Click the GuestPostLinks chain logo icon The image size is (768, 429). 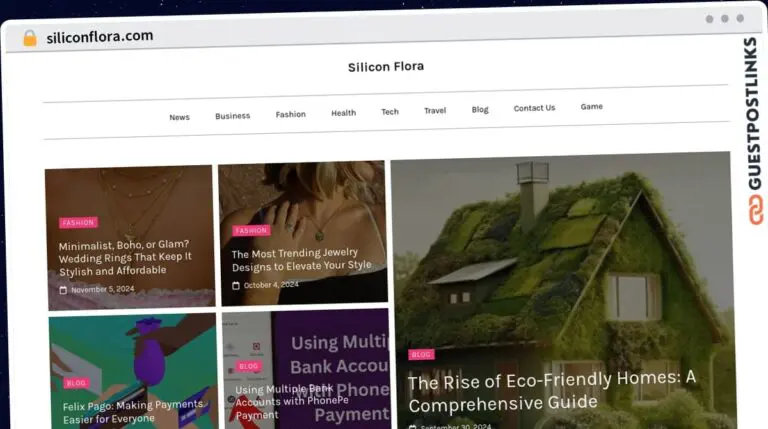(756, 210)
